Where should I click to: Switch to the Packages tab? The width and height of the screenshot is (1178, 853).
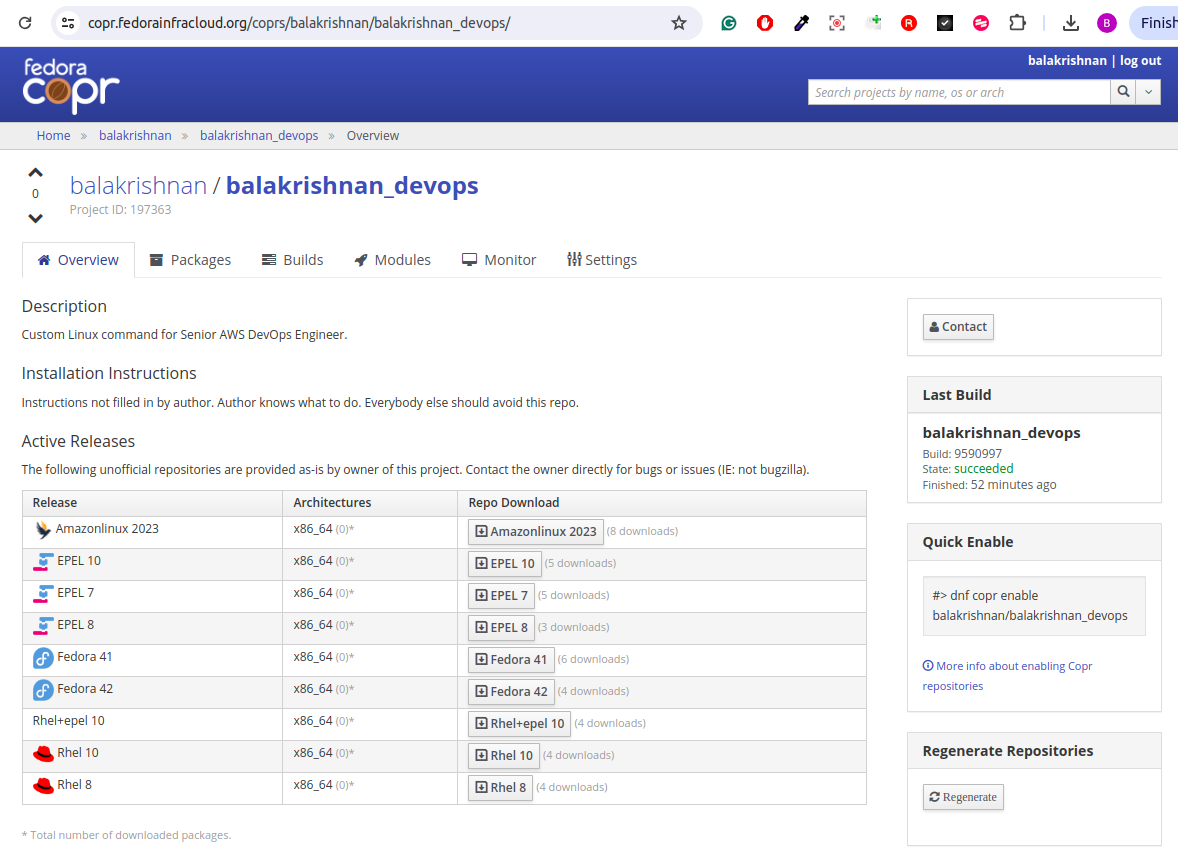190,260
